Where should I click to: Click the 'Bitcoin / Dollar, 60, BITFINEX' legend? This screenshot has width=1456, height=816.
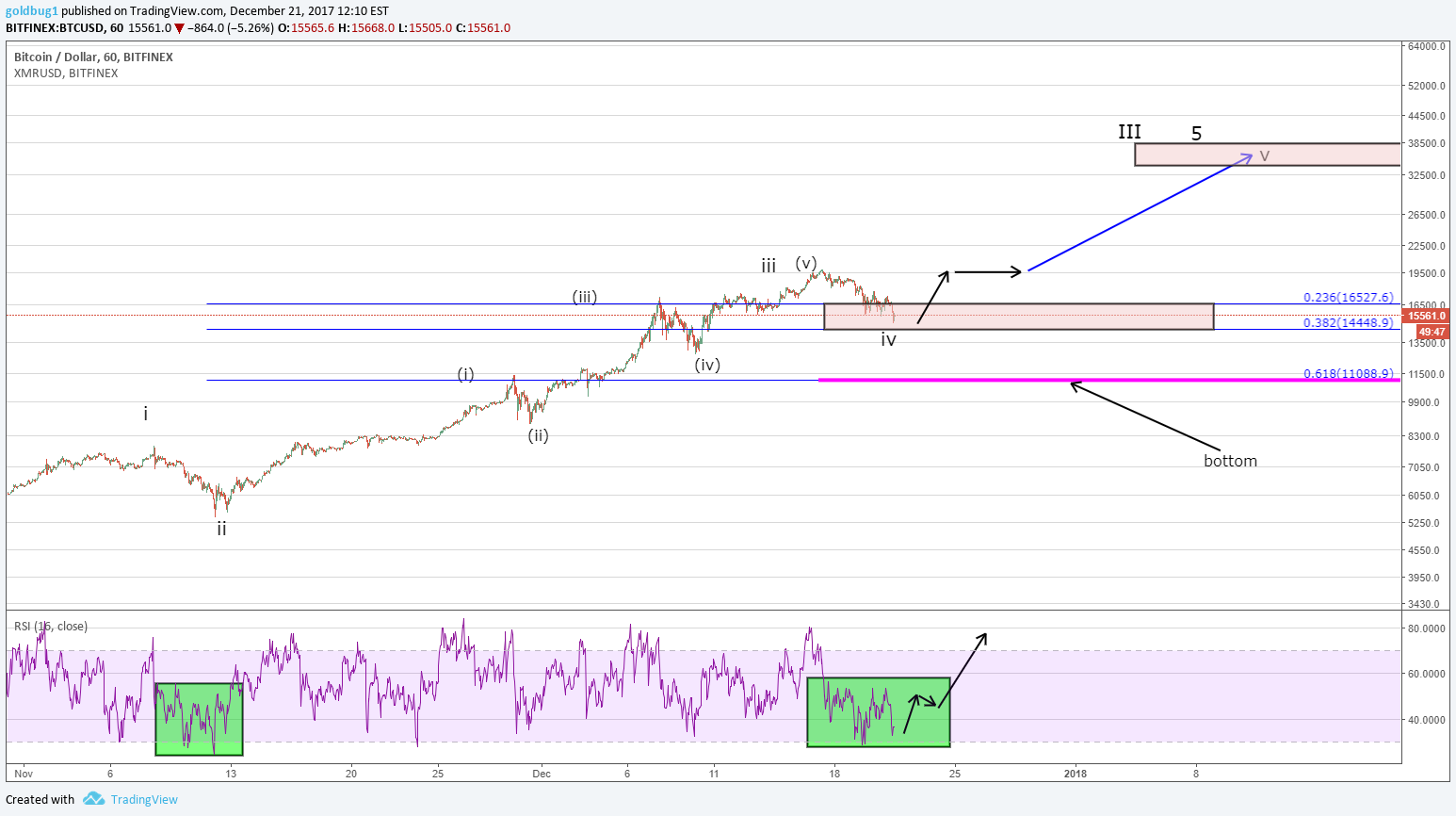93,57
